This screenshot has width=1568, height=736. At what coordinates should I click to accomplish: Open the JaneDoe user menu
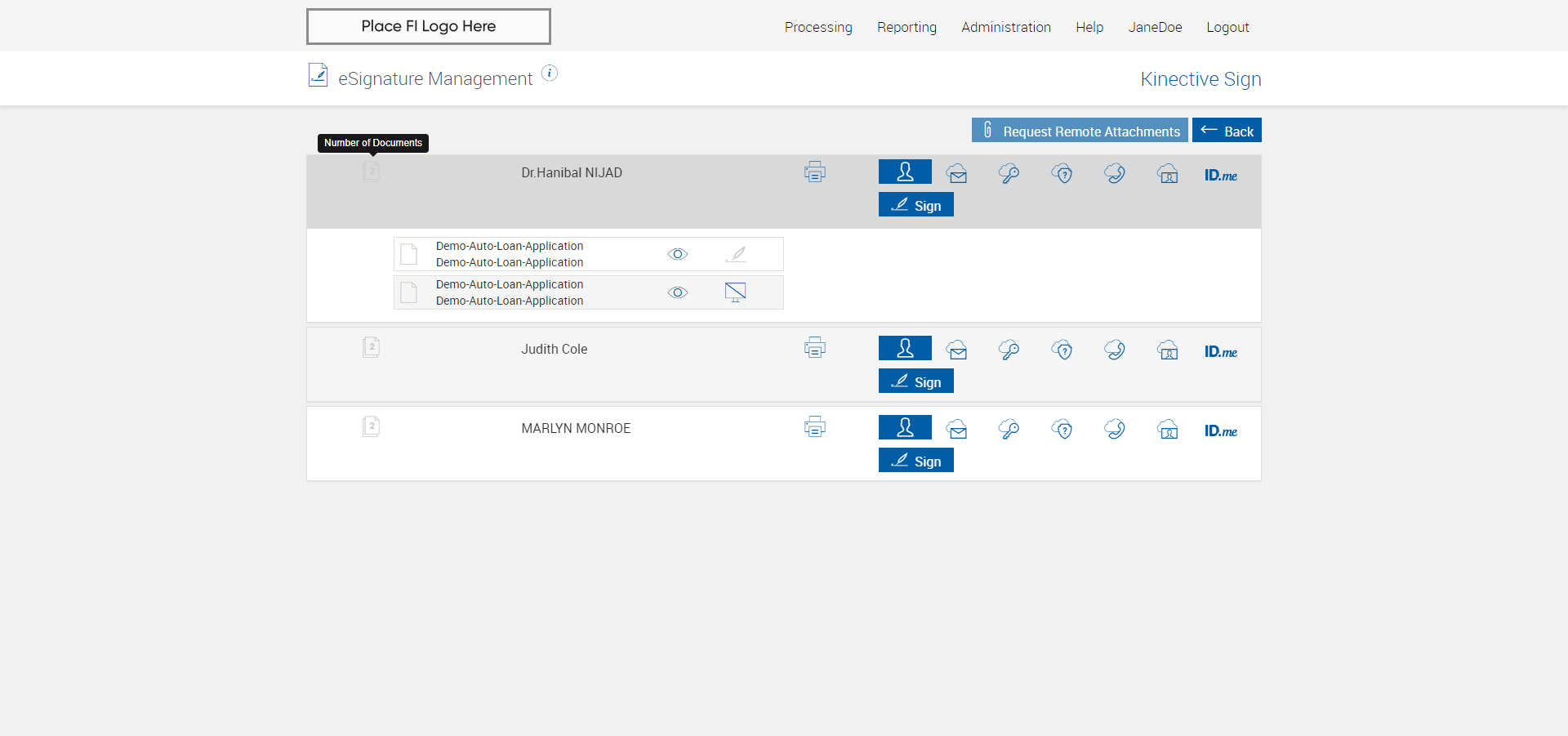click(1155, 27)
